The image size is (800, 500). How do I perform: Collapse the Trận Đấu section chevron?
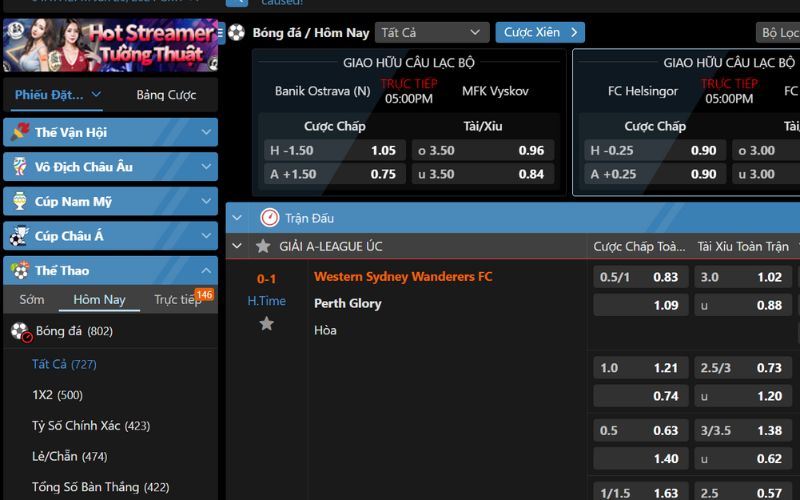click(x=237, y=218)
